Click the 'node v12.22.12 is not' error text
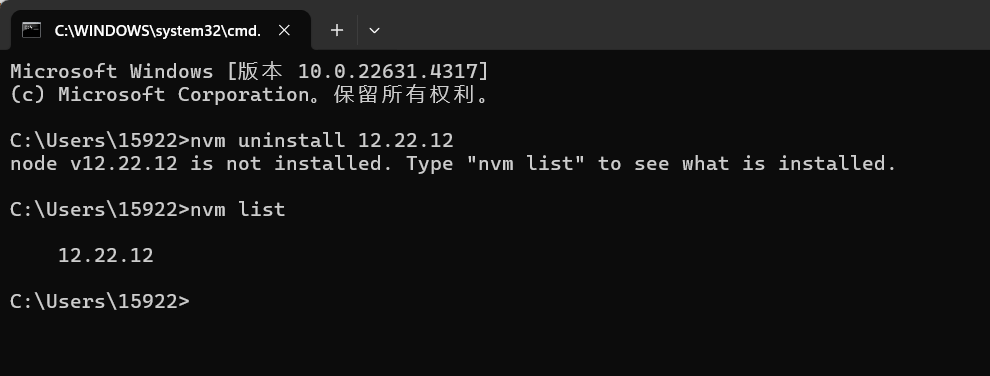The height and width of the screenshot is (376, 990). click(x=136, y=163)
